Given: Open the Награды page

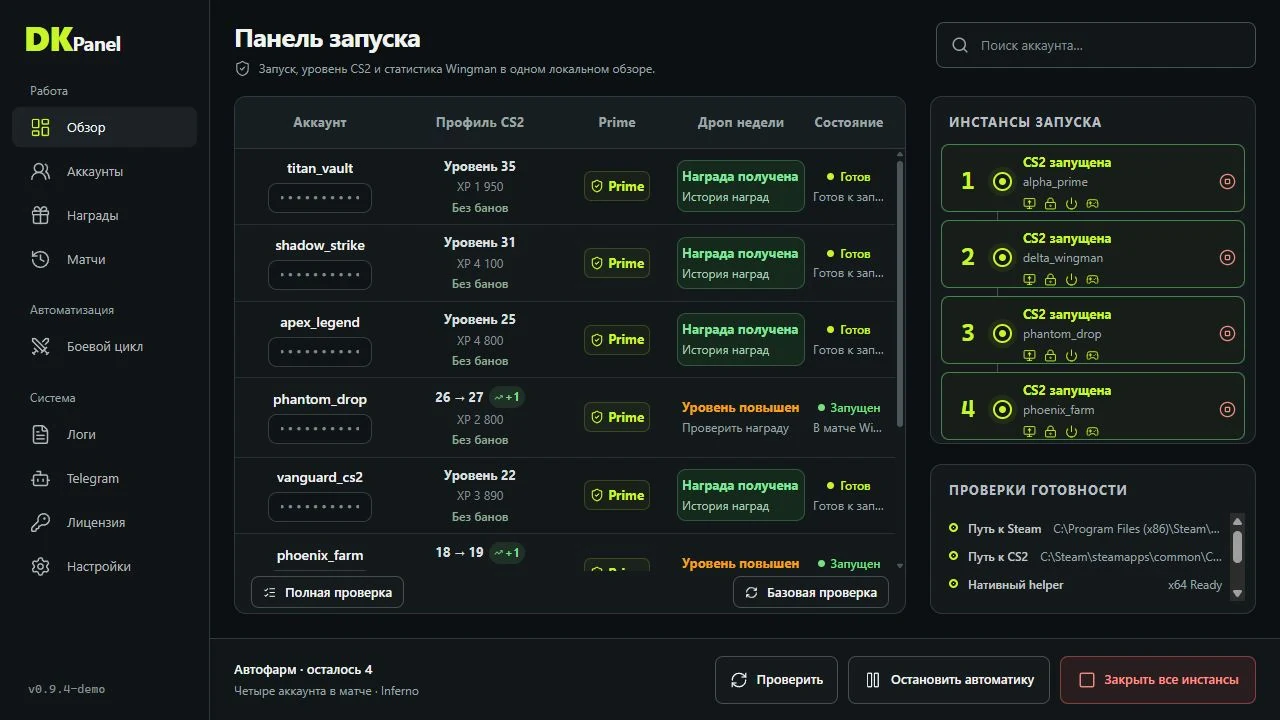Looking at the screenshot, I should pyautogui.click(x=105, y=215).
